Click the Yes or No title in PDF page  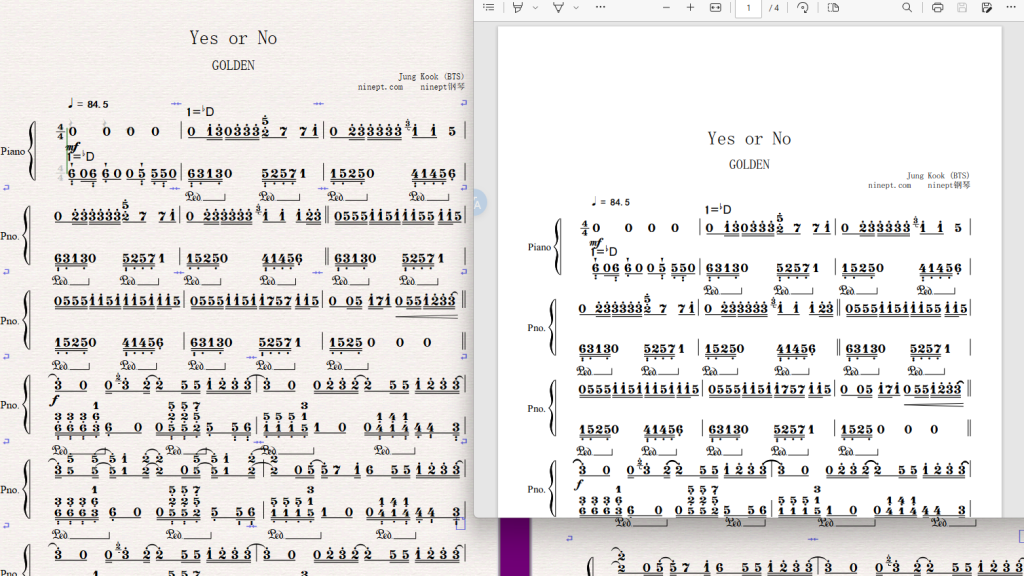(749, 138)
